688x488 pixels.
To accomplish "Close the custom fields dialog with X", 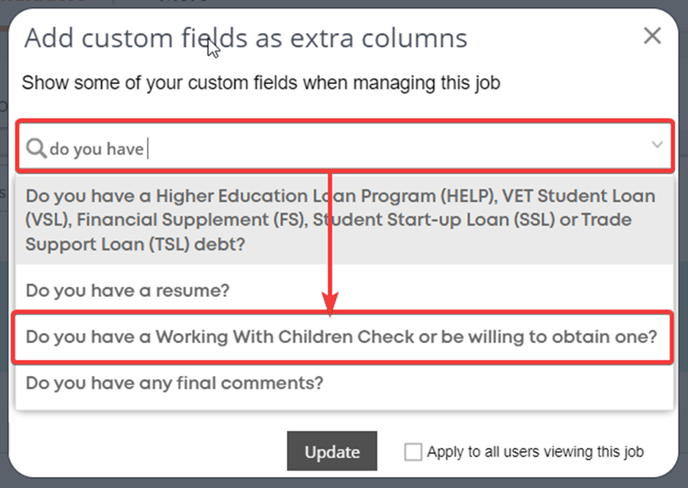I will [652, 36].
